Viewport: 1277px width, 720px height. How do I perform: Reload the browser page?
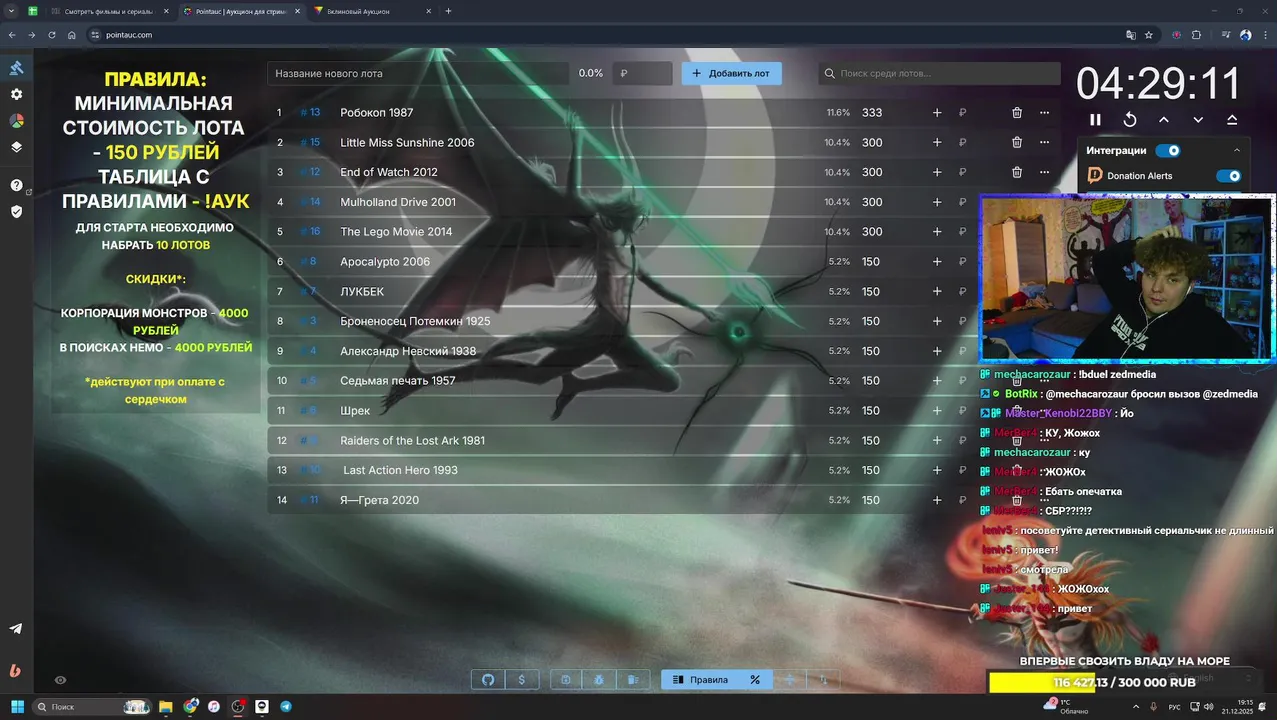tap(52, 35)
